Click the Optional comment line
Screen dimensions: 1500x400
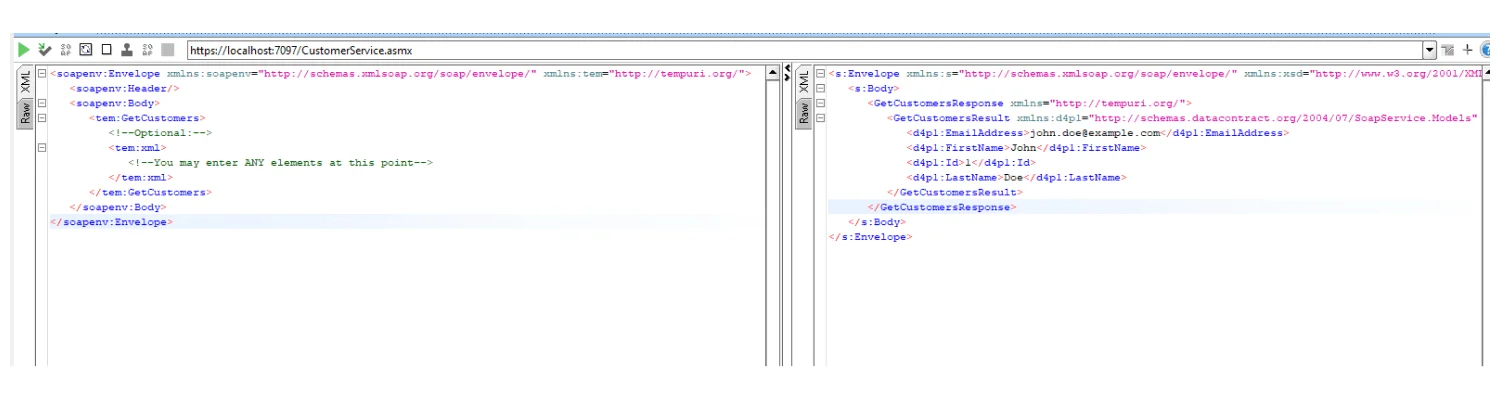click(160, 133)
